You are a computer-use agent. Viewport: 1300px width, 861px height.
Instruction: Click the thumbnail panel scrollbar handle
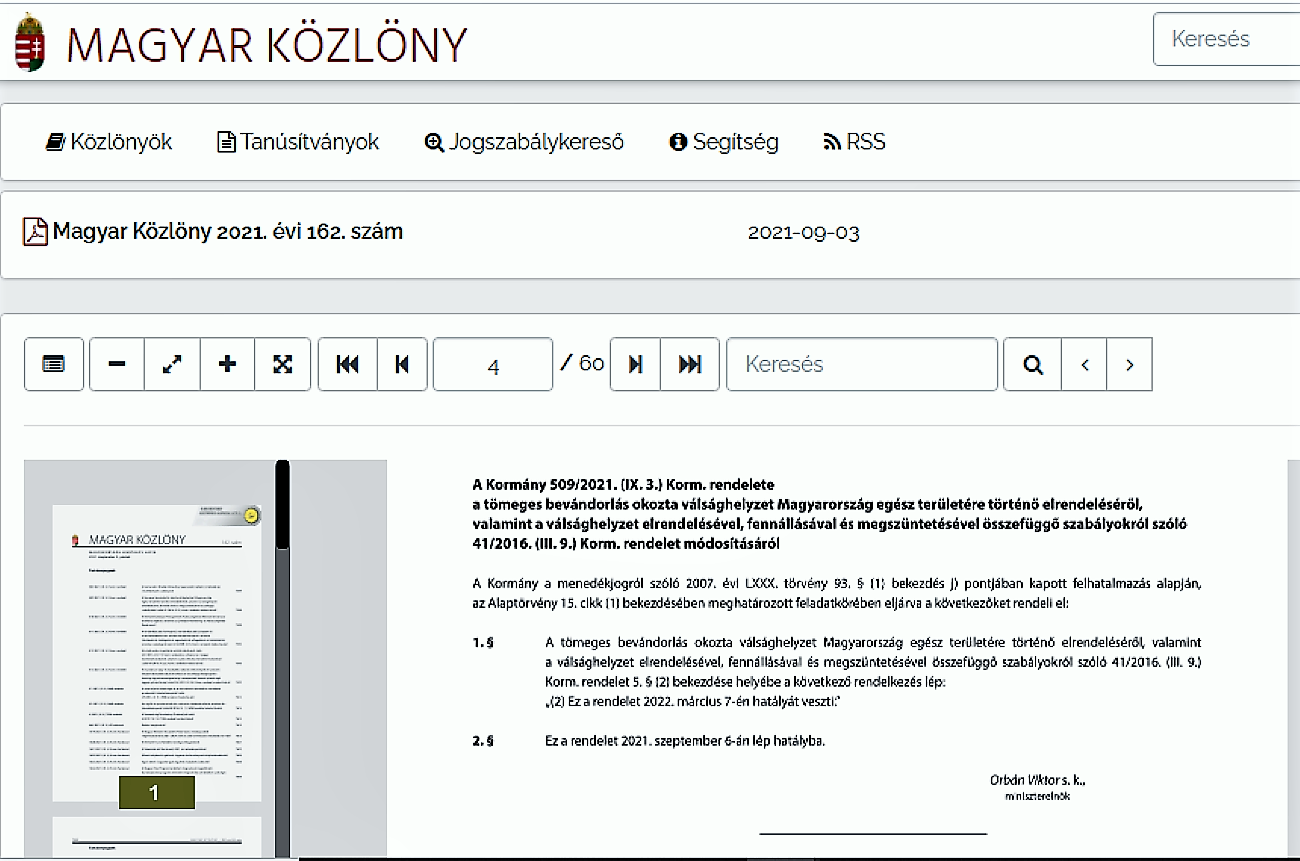282,504
